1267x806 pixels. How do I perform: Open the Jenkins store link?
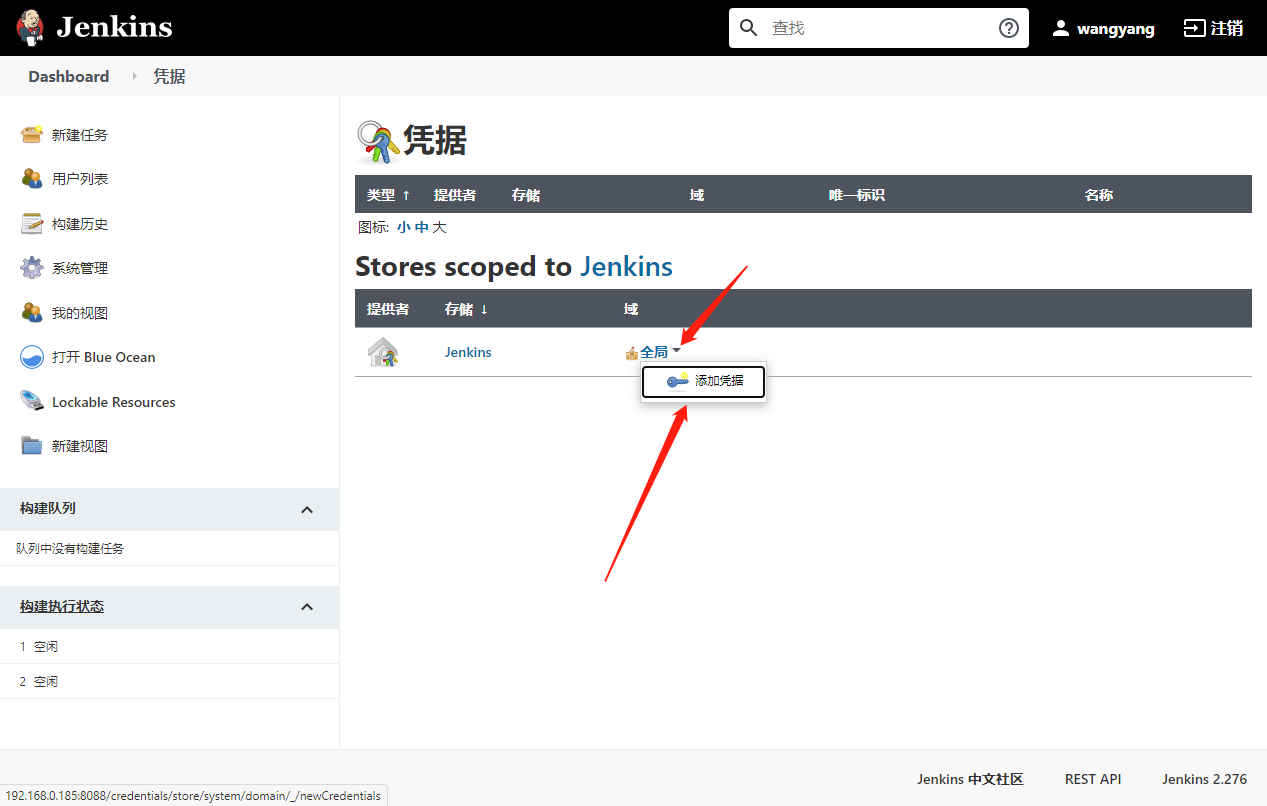[x=468, y=352]
